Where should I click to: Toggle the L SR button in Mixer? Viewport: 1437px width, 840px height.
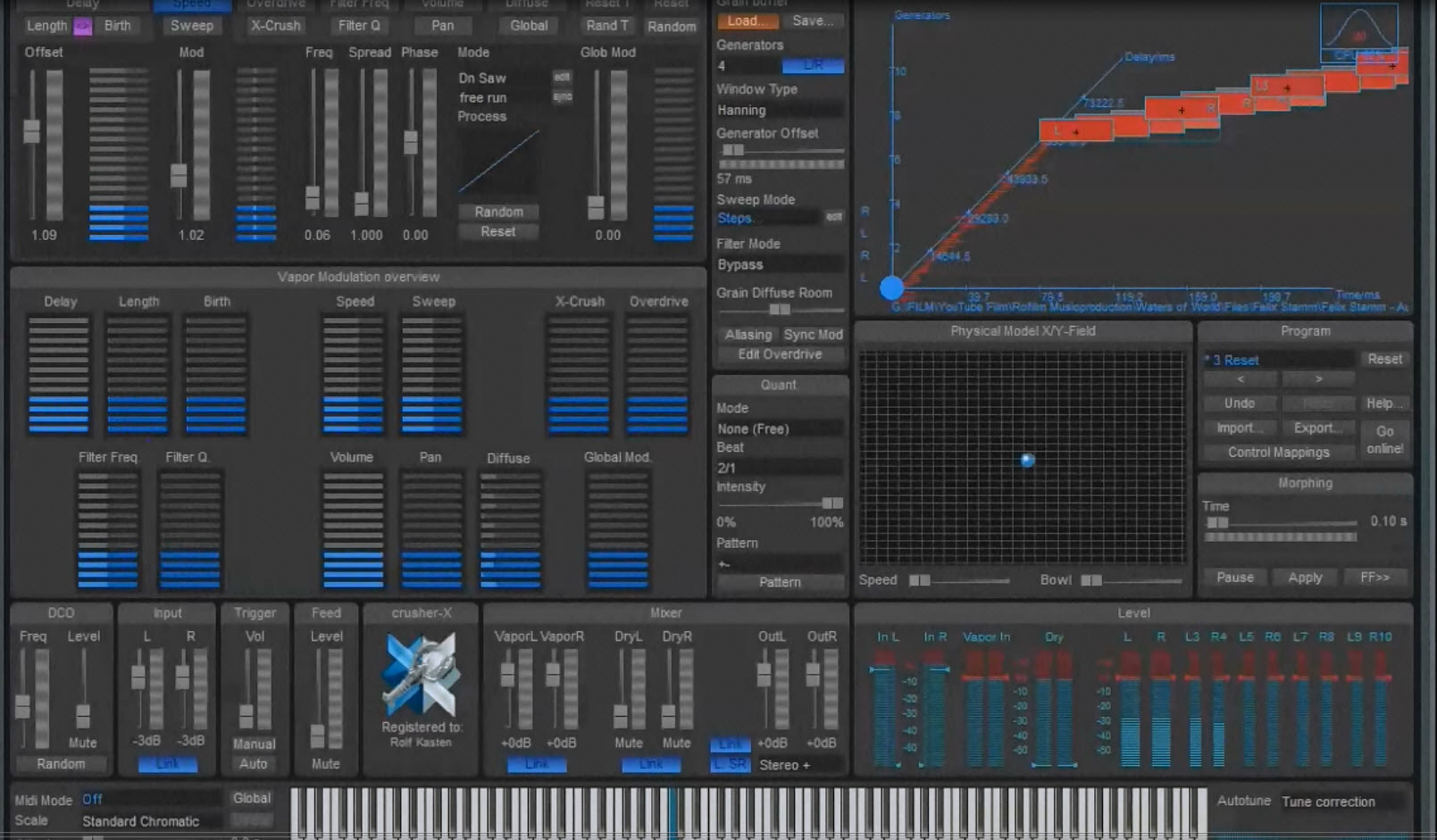pos(730,765)
